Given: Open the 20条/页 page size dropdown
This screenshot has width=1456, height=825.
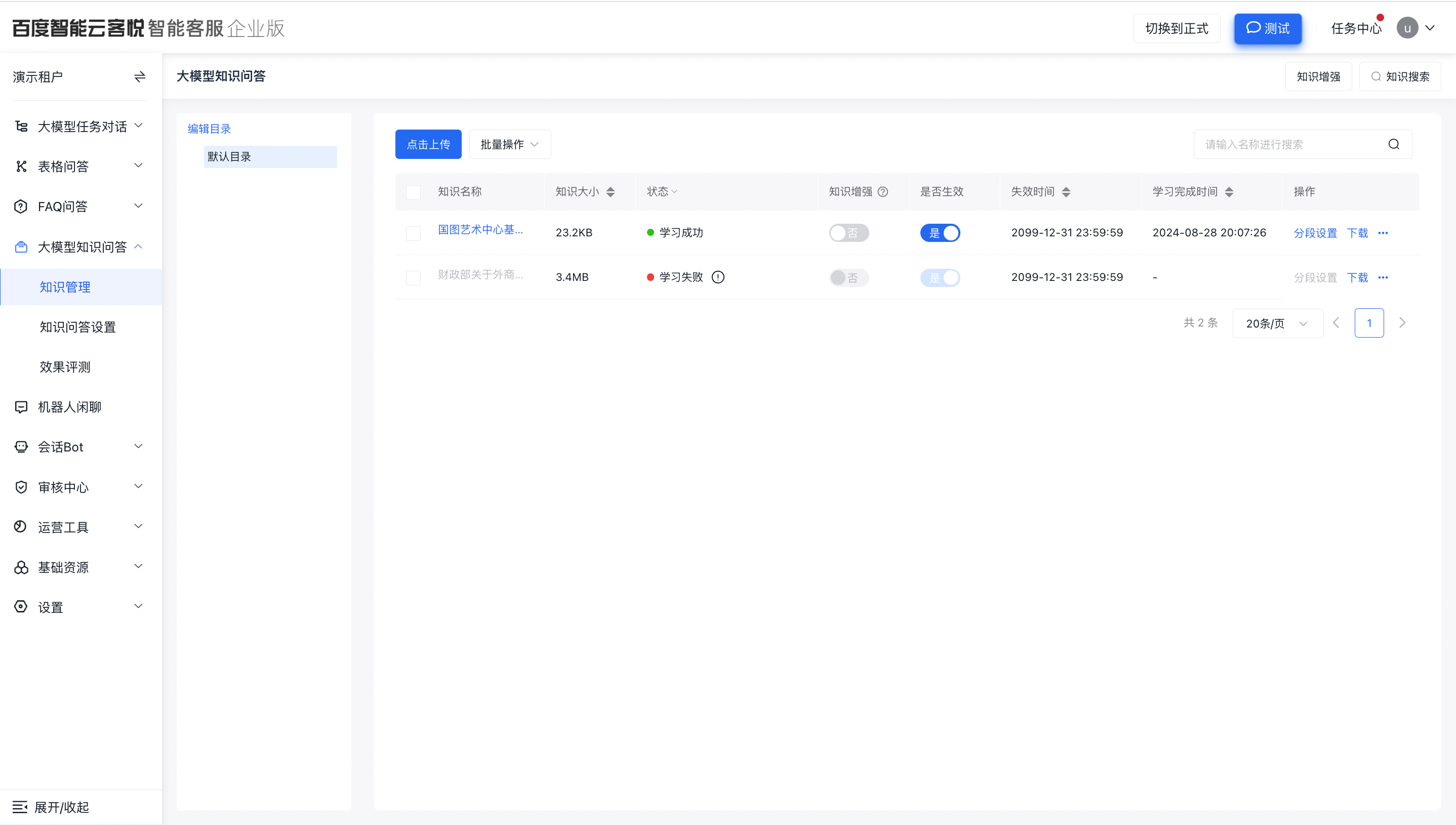Looking at the screenshot, I should tap(1277, 323).
